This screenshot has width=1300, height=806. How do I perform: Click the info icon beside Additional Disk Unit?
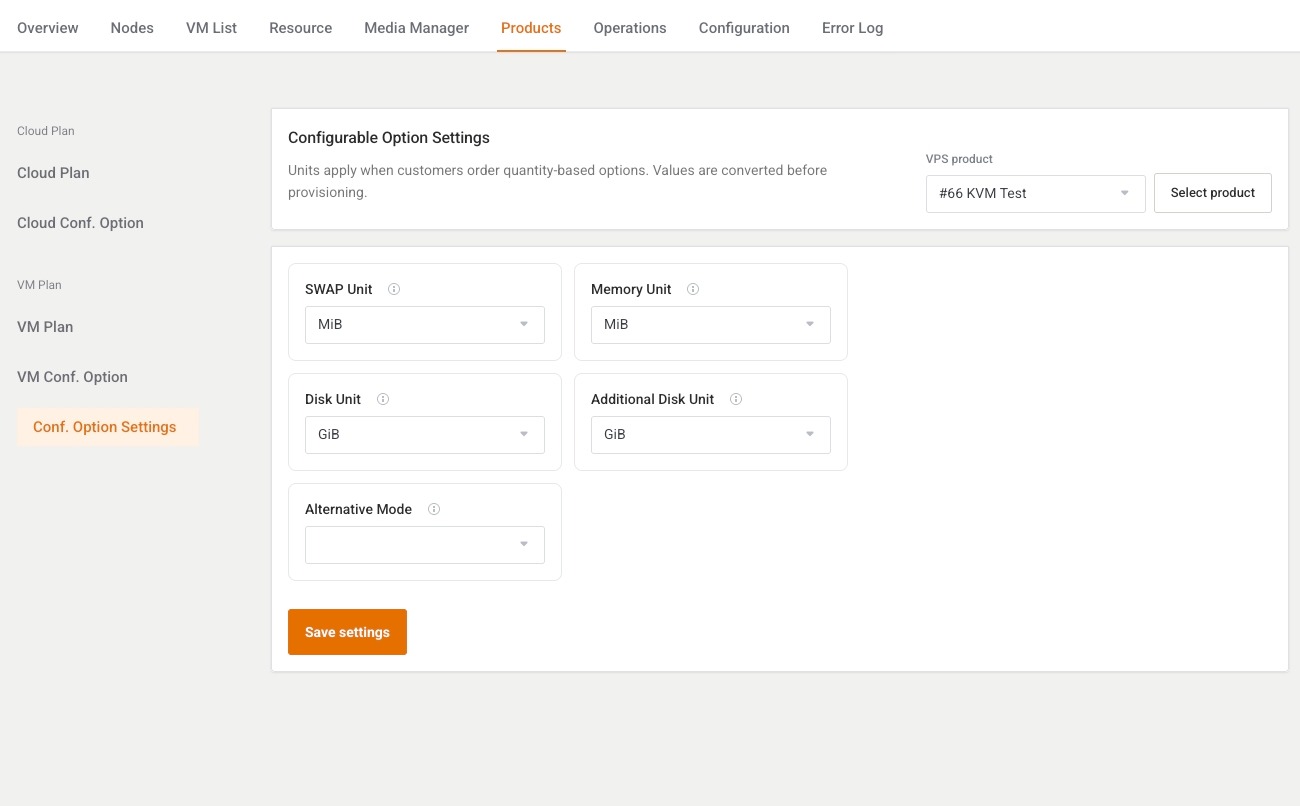(x=736, y=399)
